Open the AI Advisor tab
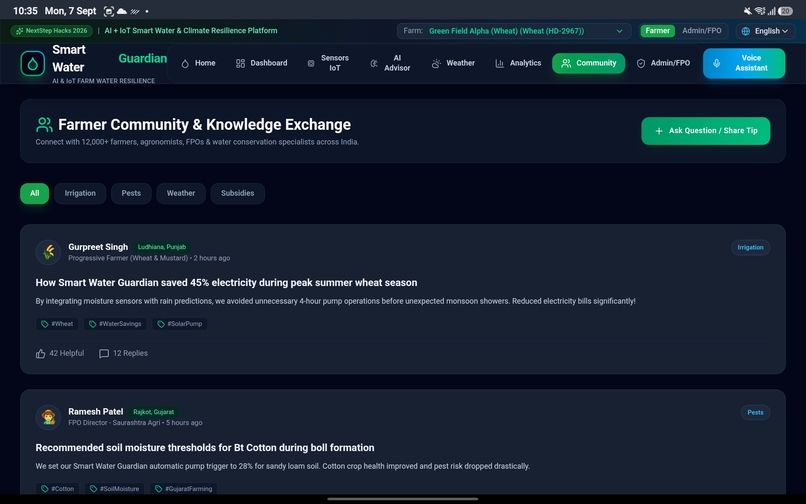This screenshot has width=806, height=504. click(390, 63)
